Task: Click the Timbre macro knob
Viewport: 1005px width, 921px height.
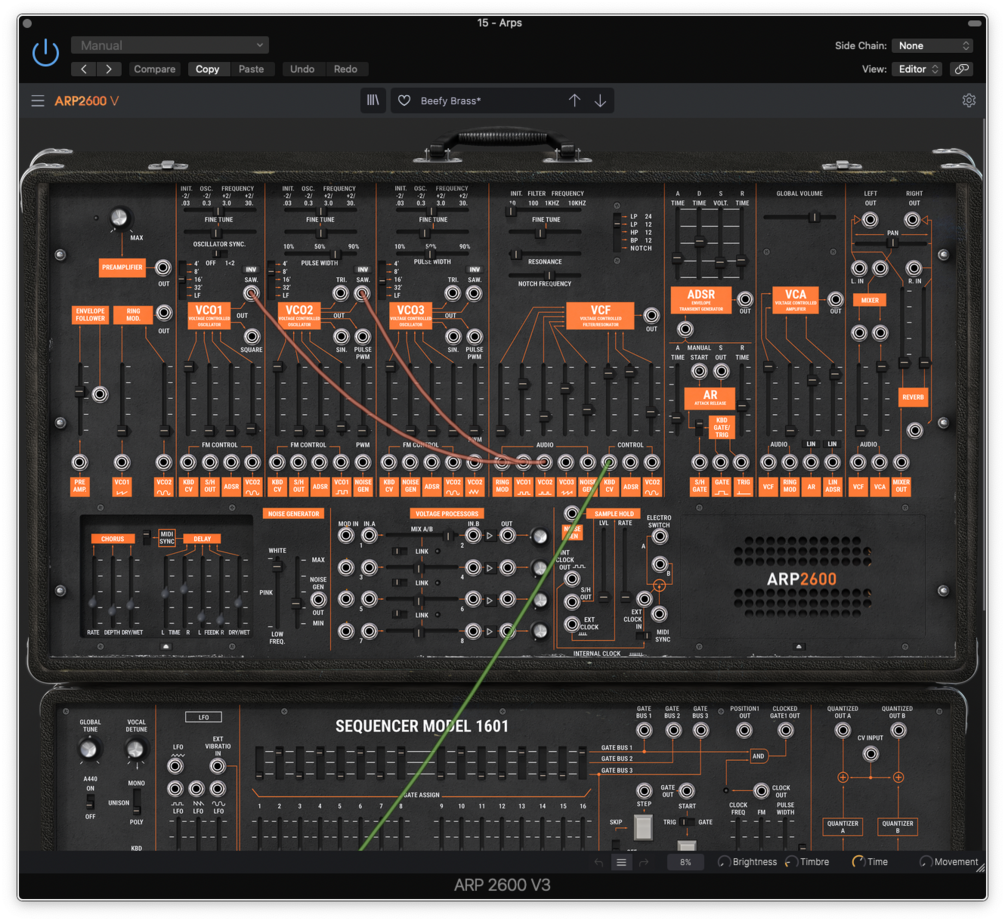Action: tap(791, 862)
